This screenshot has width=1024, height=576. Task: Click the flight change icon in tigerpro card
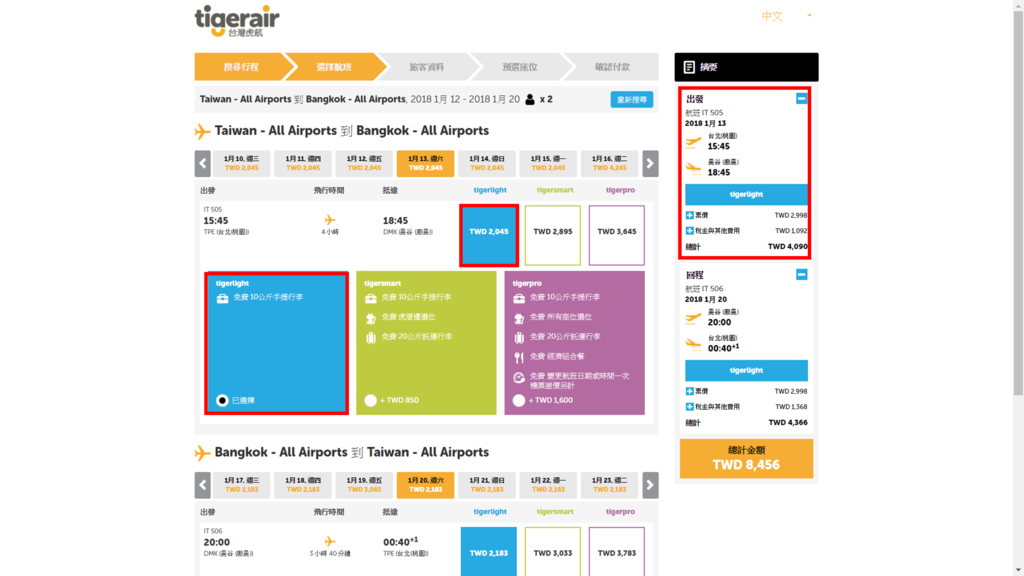click(x=519, y=377)
